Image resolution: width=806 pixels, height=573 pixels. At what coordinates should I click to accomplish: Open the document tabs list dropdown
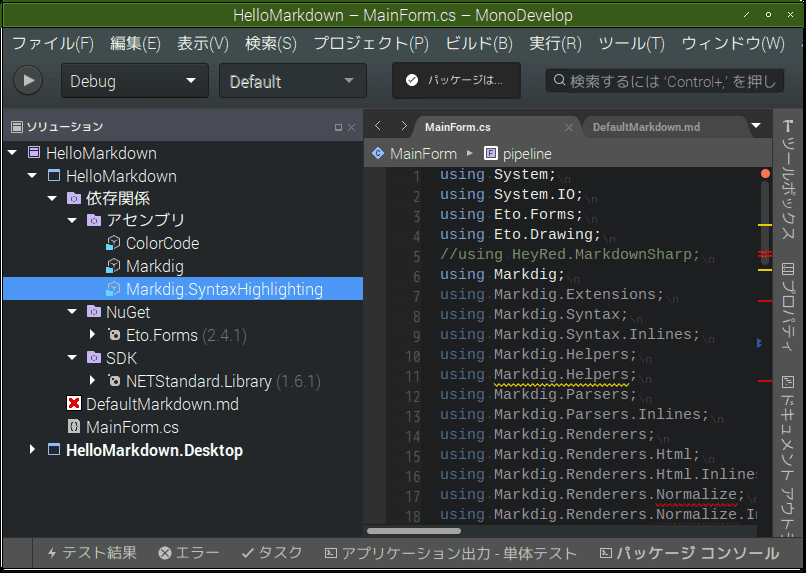tap(756, 125)
